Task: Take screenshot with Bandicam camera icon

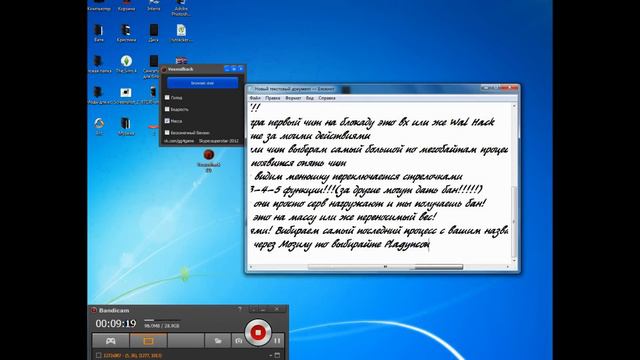Action: point(238,340)
